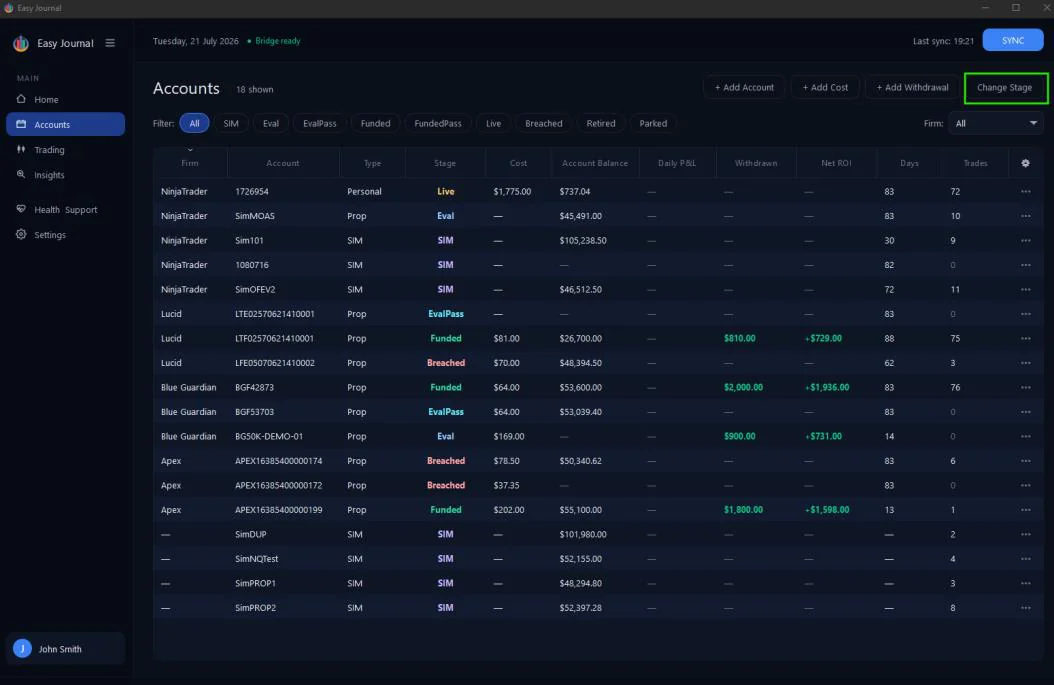Filter accounts by Breached stage
The height and width of the screenshot is (685, 1054).
point(543,124)
